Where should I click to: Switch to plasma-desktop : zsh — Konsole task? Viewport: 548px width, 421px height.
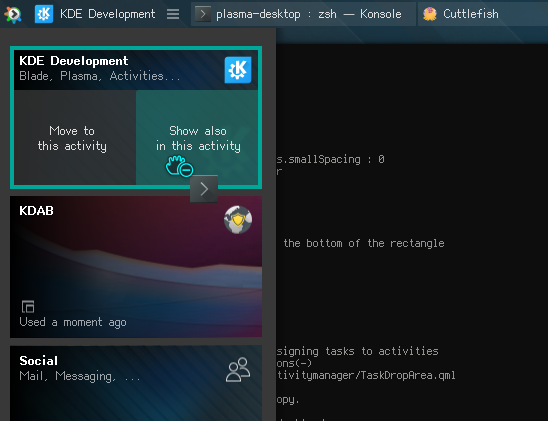click(x=303, y=14)
